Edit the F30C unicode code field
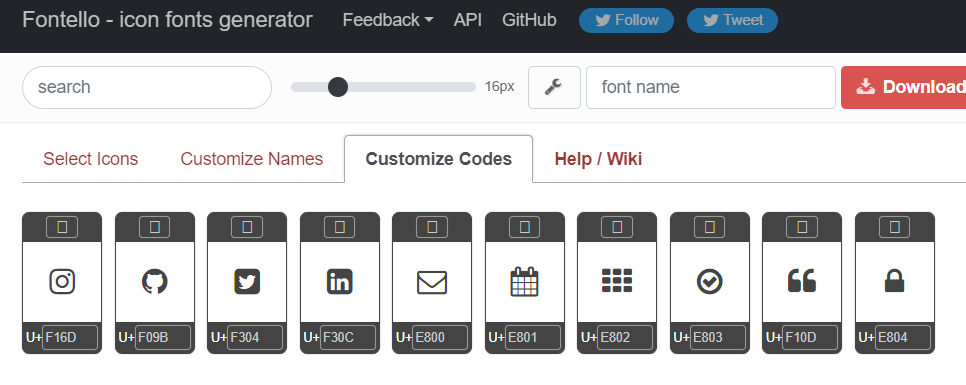966x385 pixels. point(347,338)
